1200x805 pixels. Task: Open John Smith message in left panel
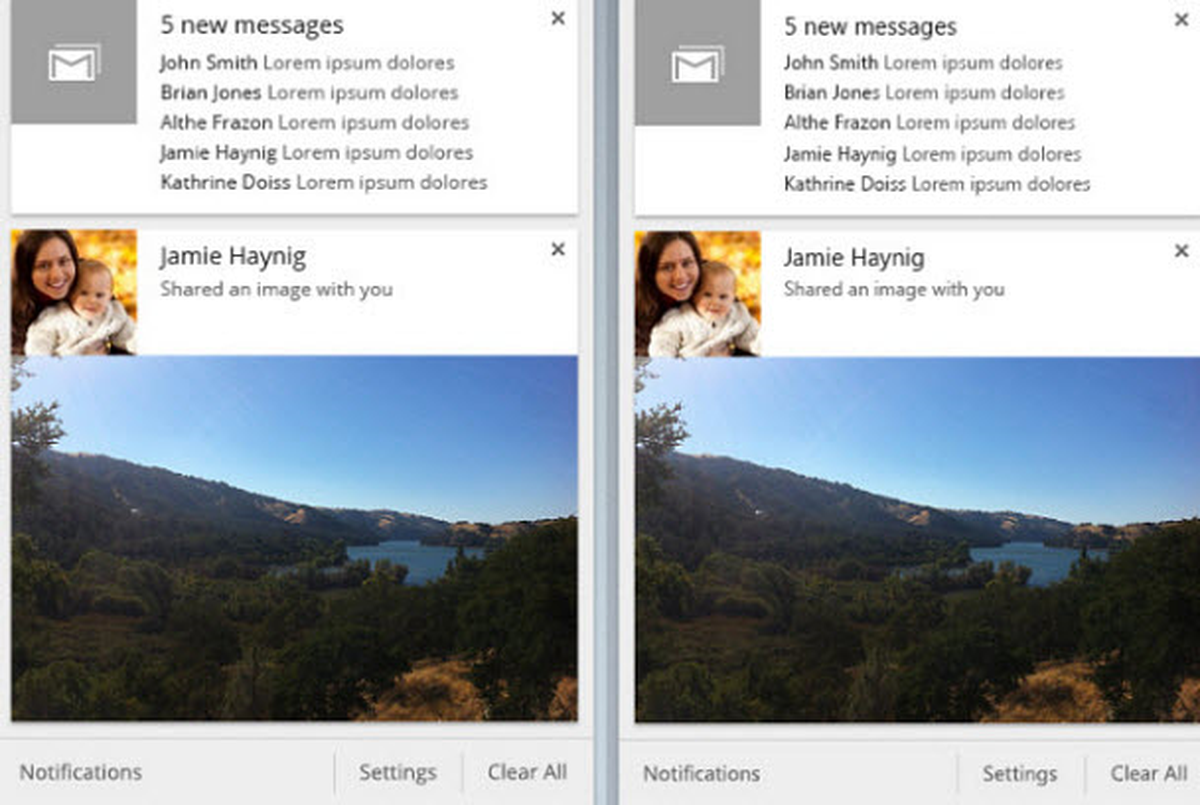307,63
